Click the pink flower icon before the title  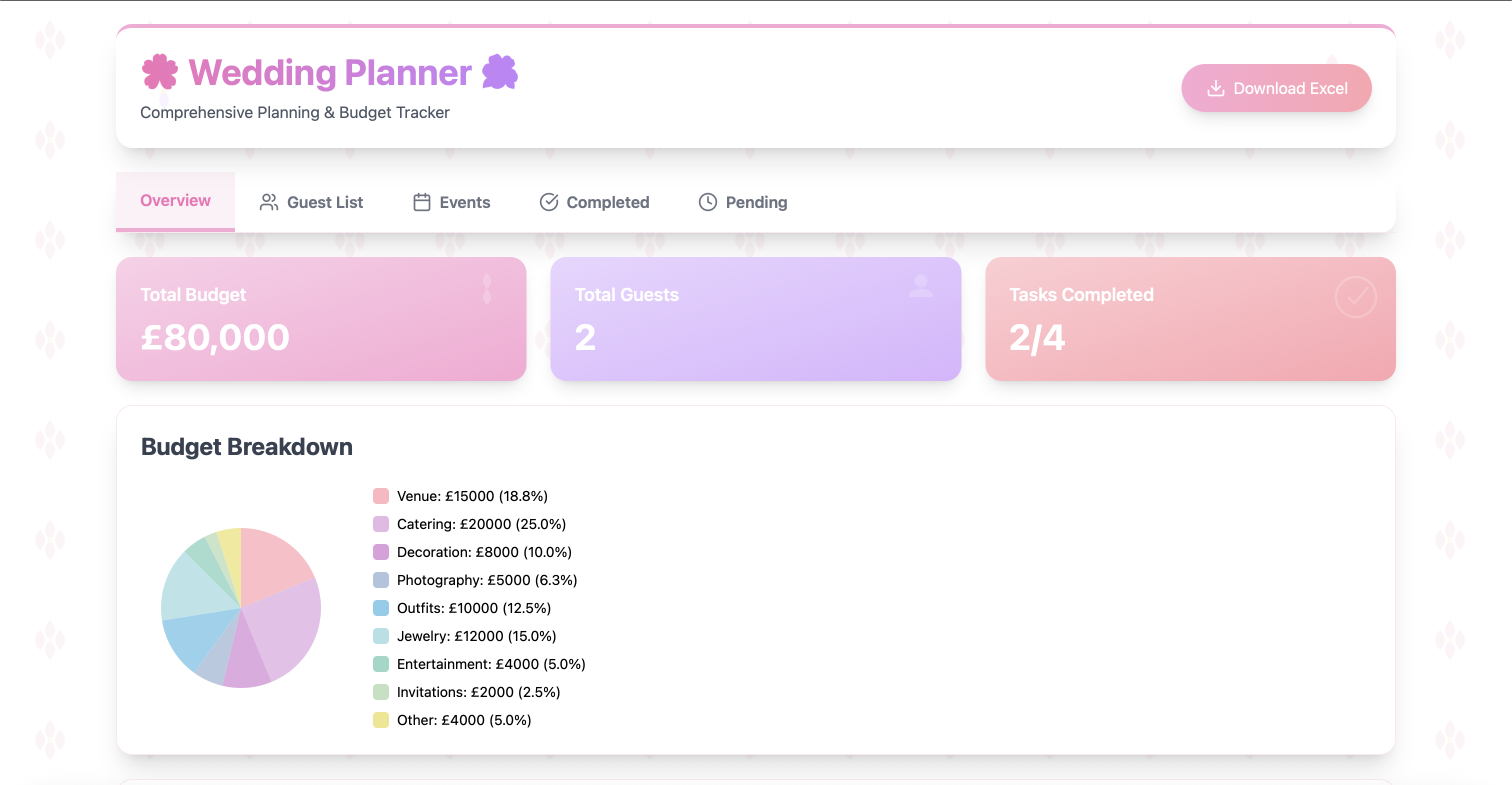click(159, 72)
